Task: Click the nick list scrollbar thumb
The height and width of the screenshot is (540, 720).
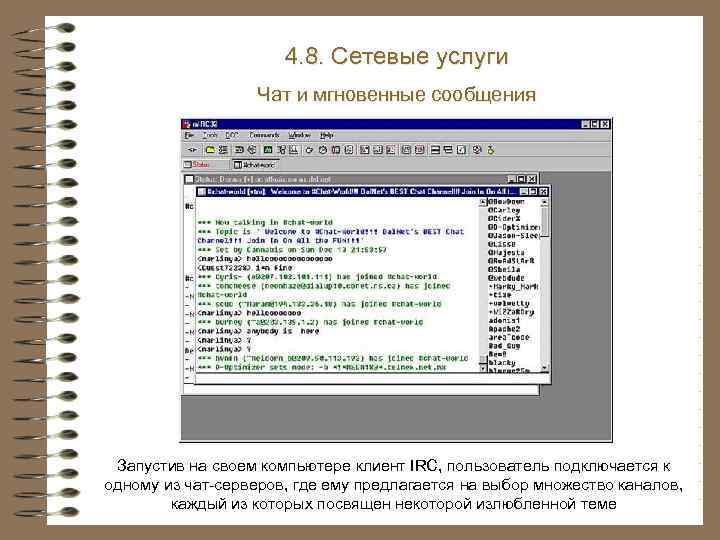Action: [545, 221]
